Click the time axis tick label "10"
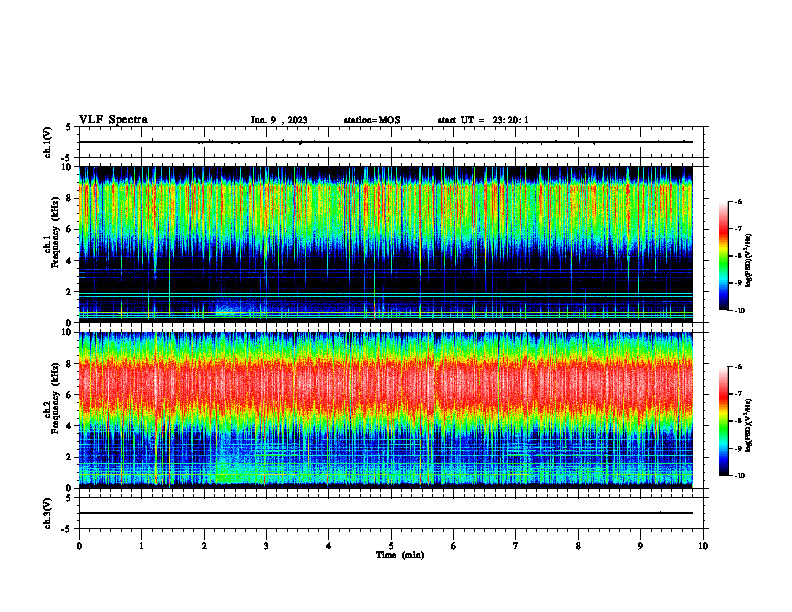This screenshot has height=612, width=792. click(x=703, y=546)
